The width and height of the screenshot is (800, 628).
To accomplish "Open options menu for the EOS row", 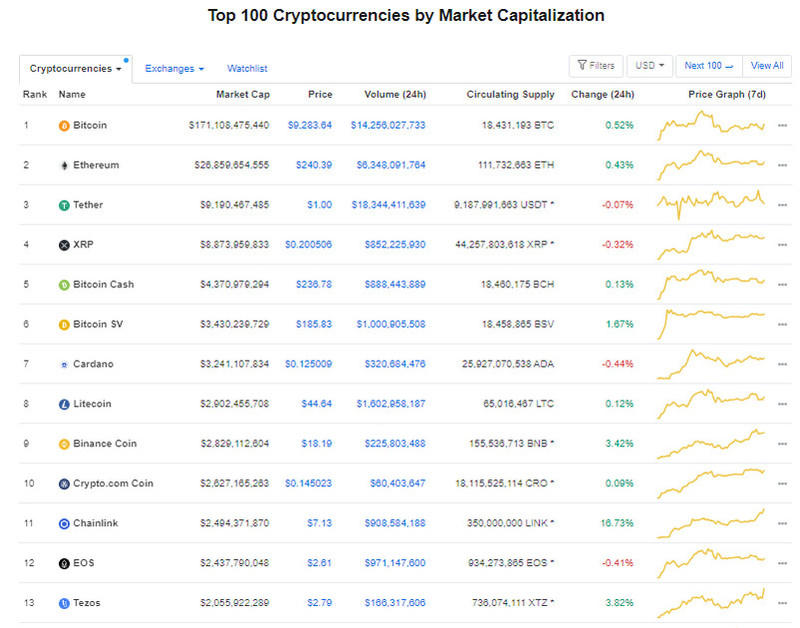I will pyautogui.click(x=781, y=563).
